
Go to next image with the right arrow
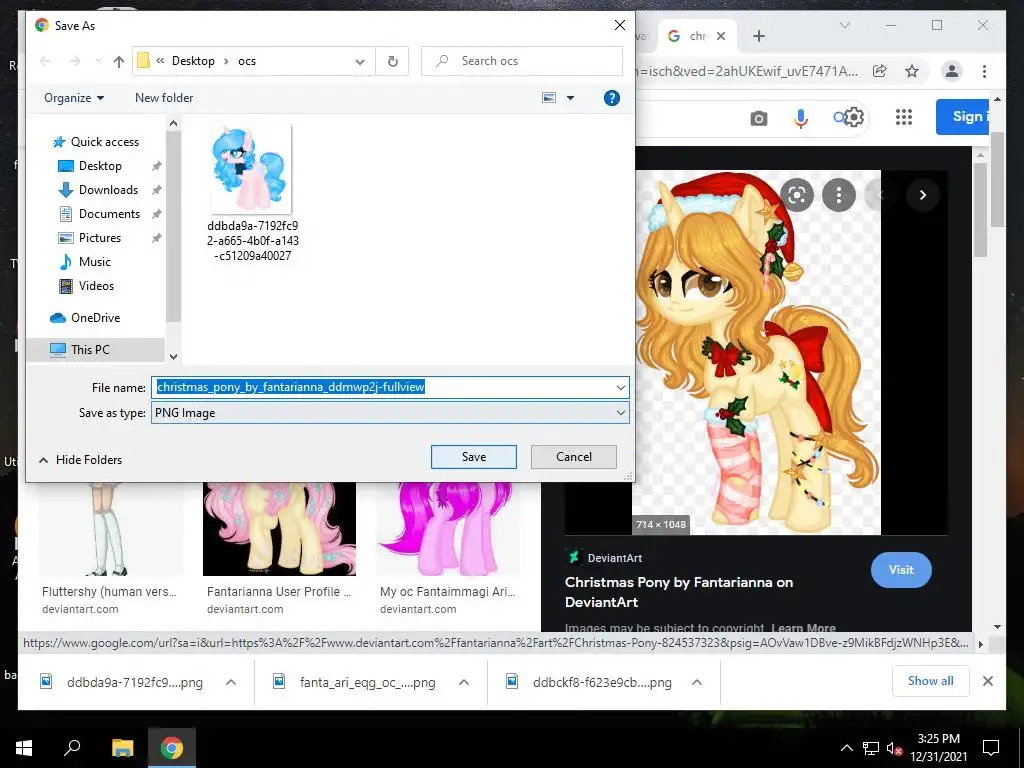(923, 195)
